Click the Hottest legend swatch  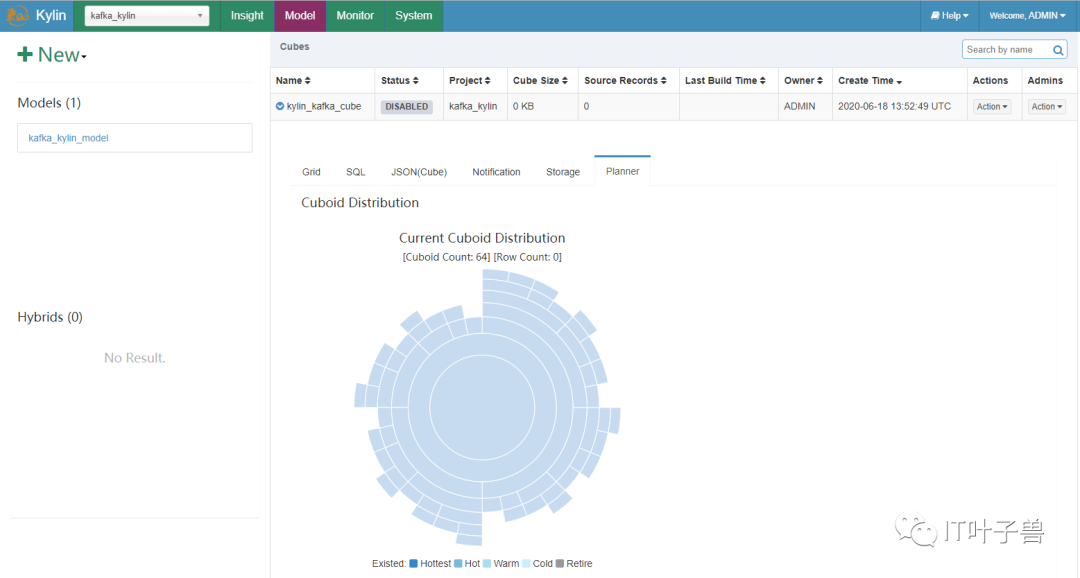tap(413, 563)
